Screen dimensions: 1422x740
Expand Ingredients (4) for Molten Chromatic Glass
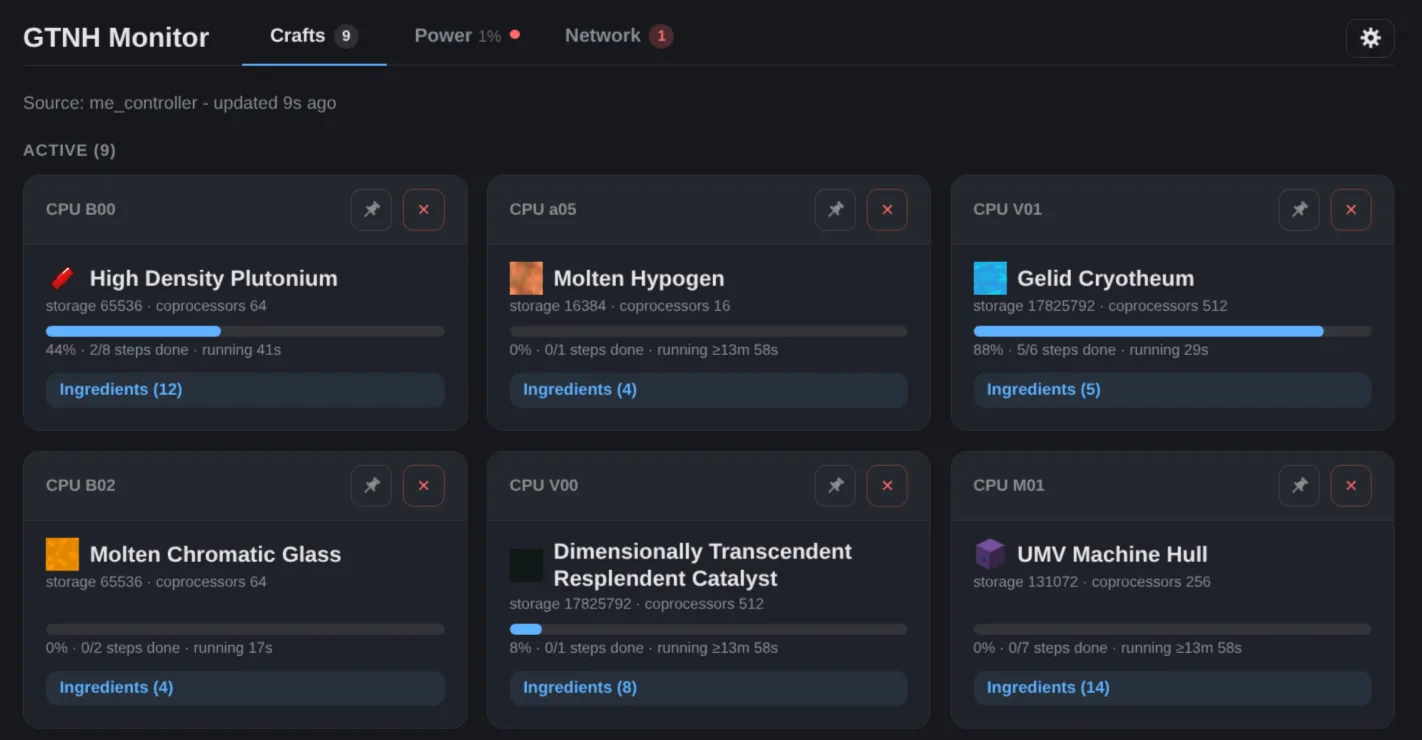pyautogui.click(x=245, y=688)
